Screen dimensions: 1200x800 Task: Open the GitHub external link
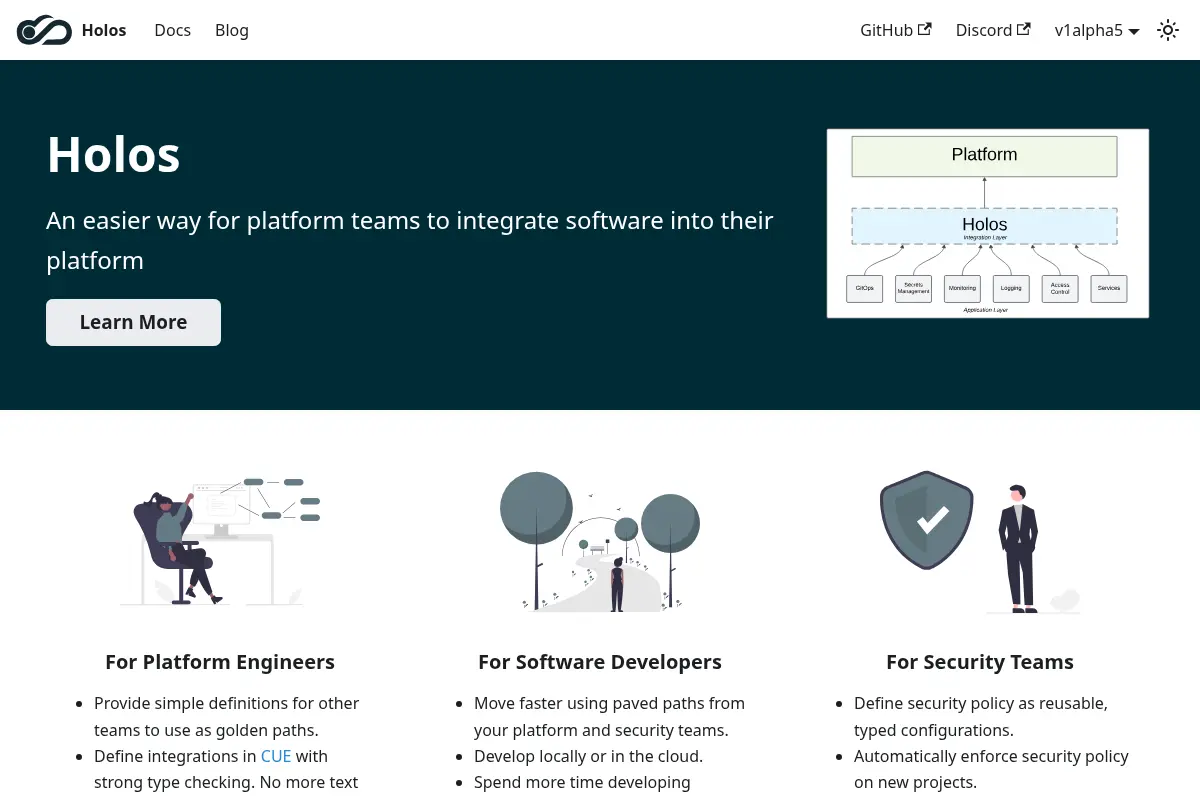[x=896, y=30]
